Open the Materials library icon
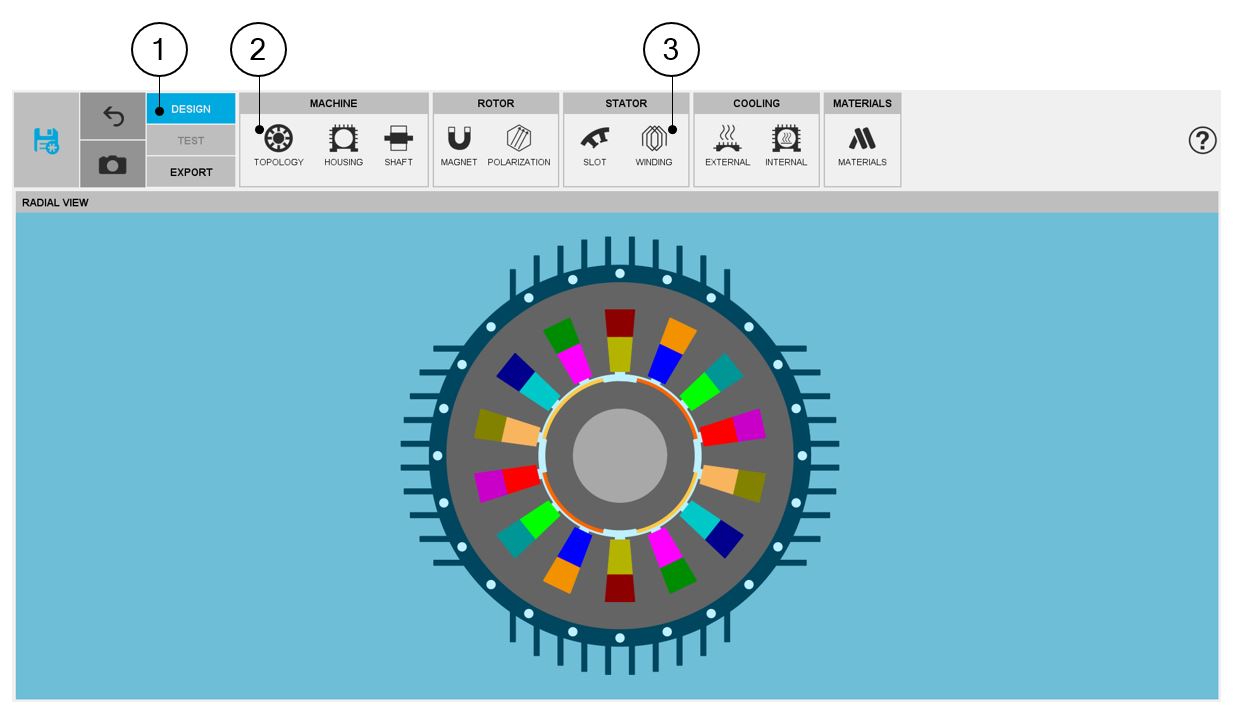This screenshot has height=717, width=1241. [862, 141]
